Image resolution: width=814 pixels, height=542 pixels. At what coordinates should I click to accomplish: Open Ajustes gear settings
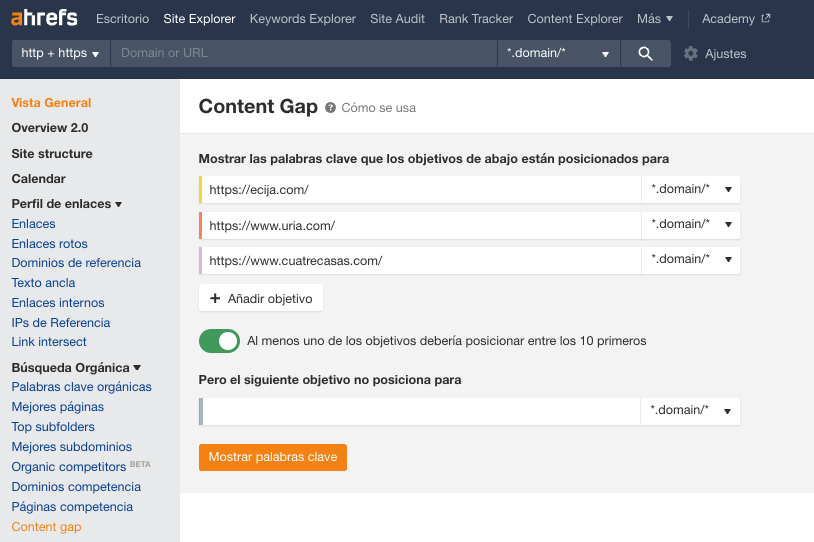pos(715,53)
